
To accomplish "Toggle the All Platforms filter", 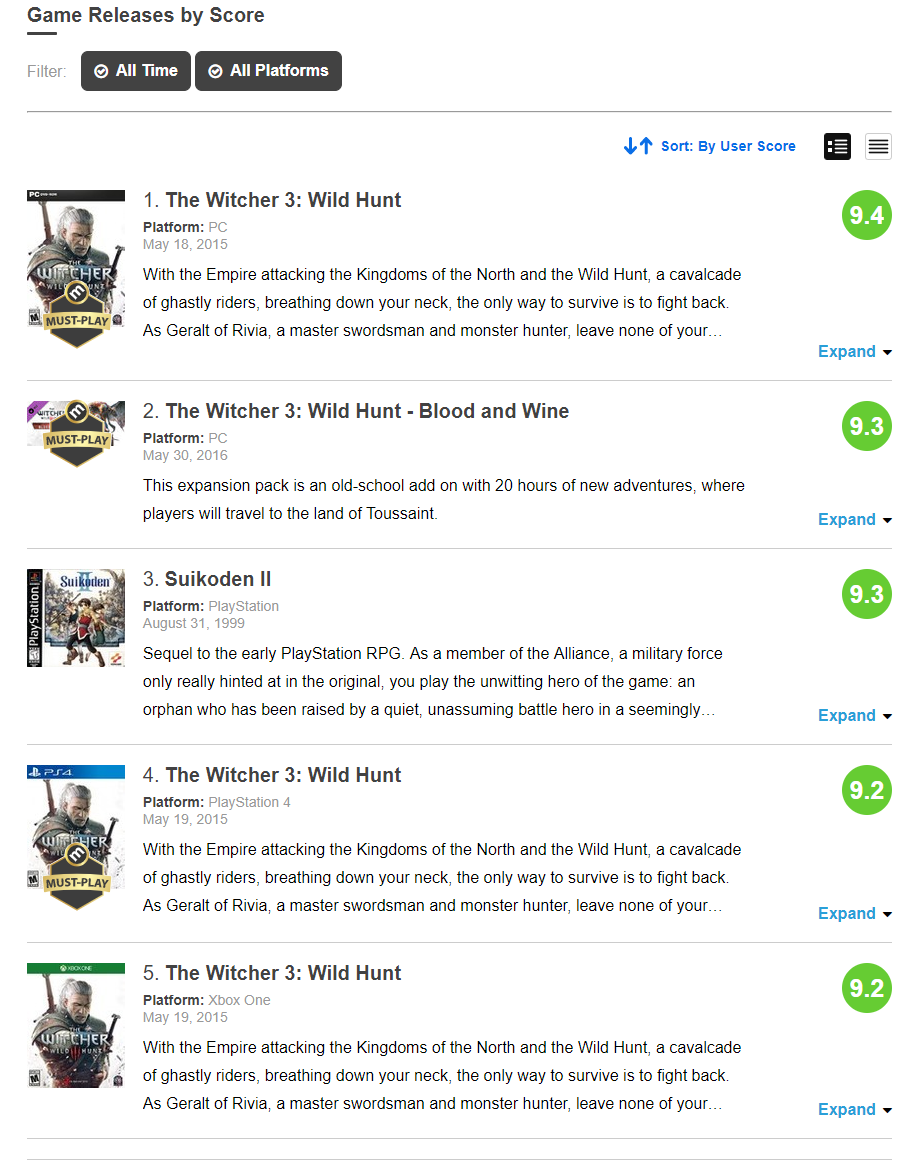I will pos(268,71).
